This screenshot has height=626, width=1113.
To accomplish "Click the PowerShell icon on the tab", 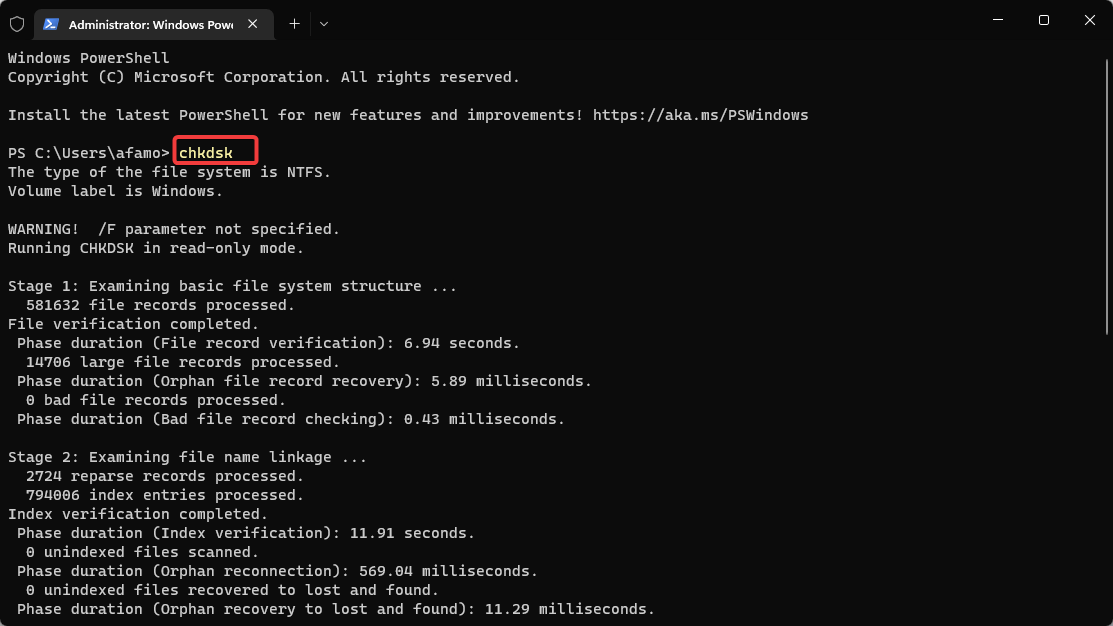I will pos(50,24).
